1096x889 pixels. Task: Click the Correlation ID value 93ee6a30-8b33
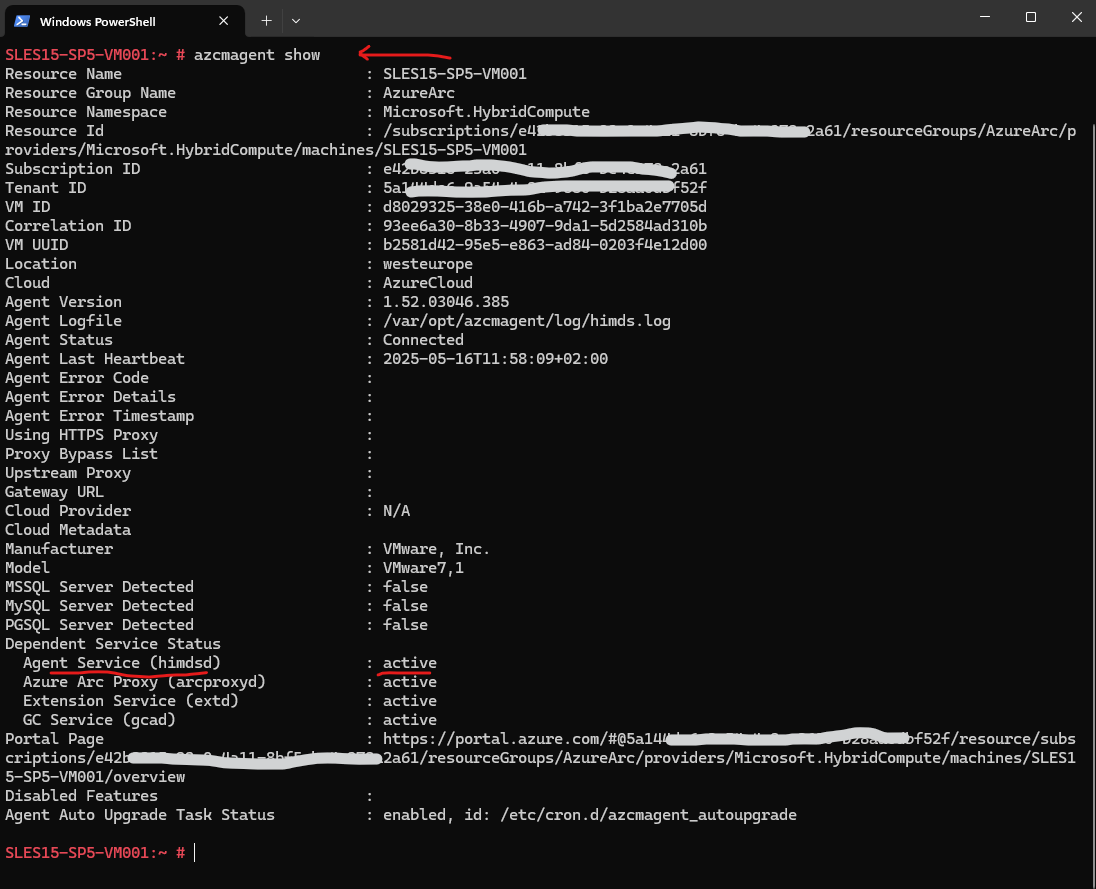545,226
